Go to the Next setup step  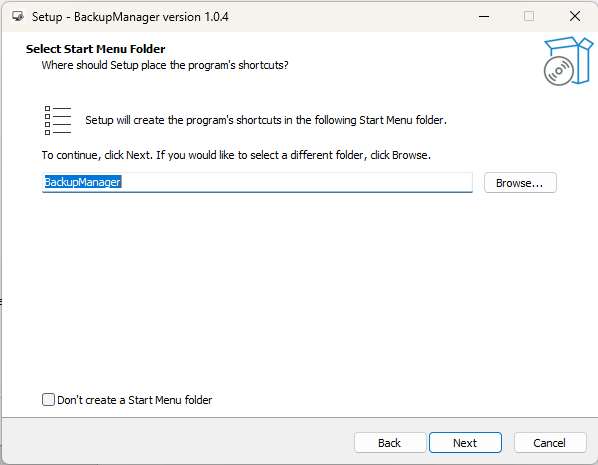click(x=465, y=442)
